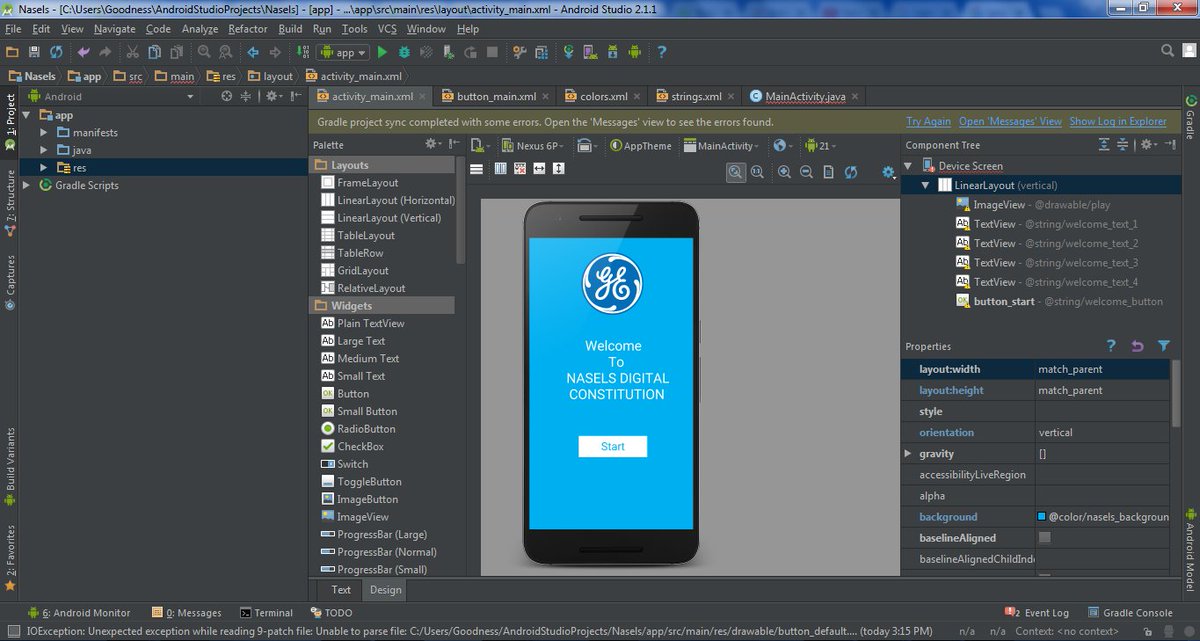1200x641 pixels.
Task: Click the Zoom In icon in designer toolbar
Action: tap(784, 172)
